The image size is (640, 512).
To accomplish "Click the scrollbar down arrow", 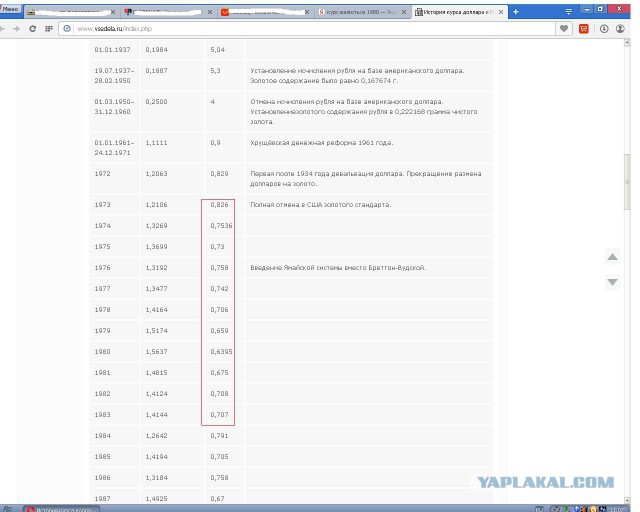I will point(627,500).
